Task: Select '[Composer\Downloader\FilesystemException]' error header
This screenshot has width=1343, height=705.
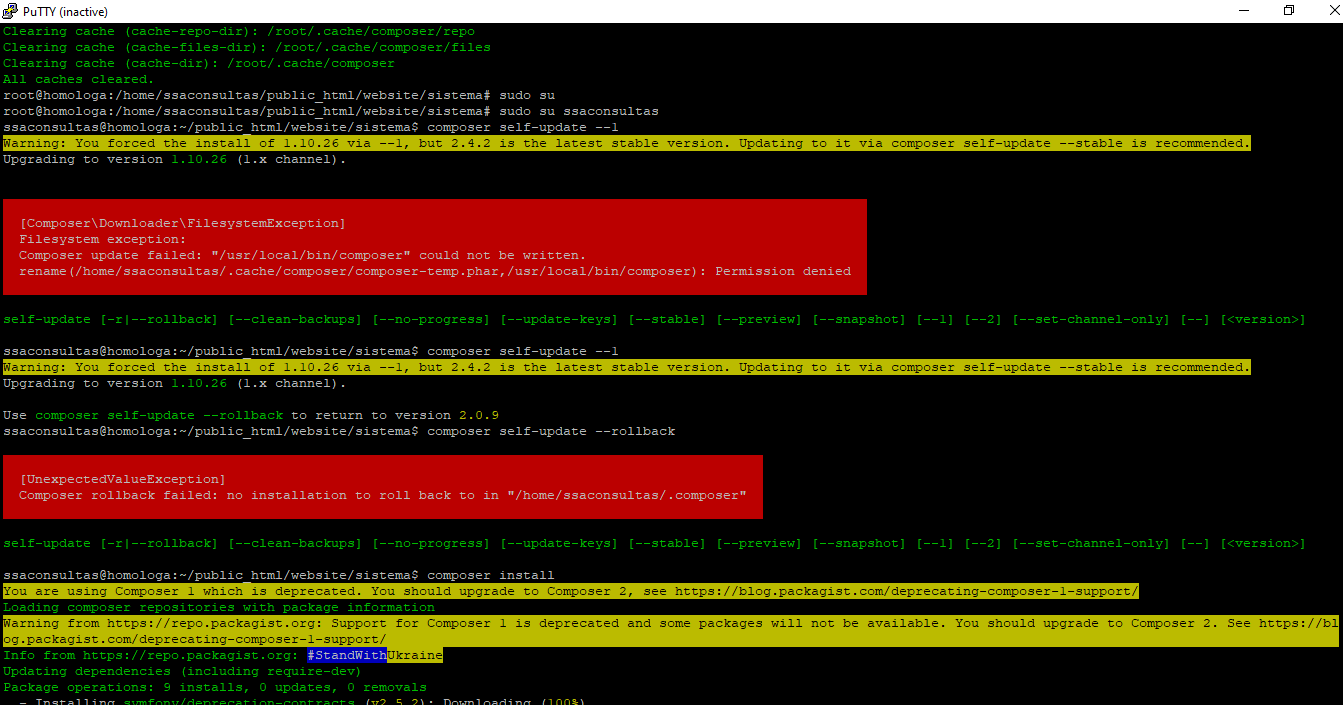Action: 182,223
